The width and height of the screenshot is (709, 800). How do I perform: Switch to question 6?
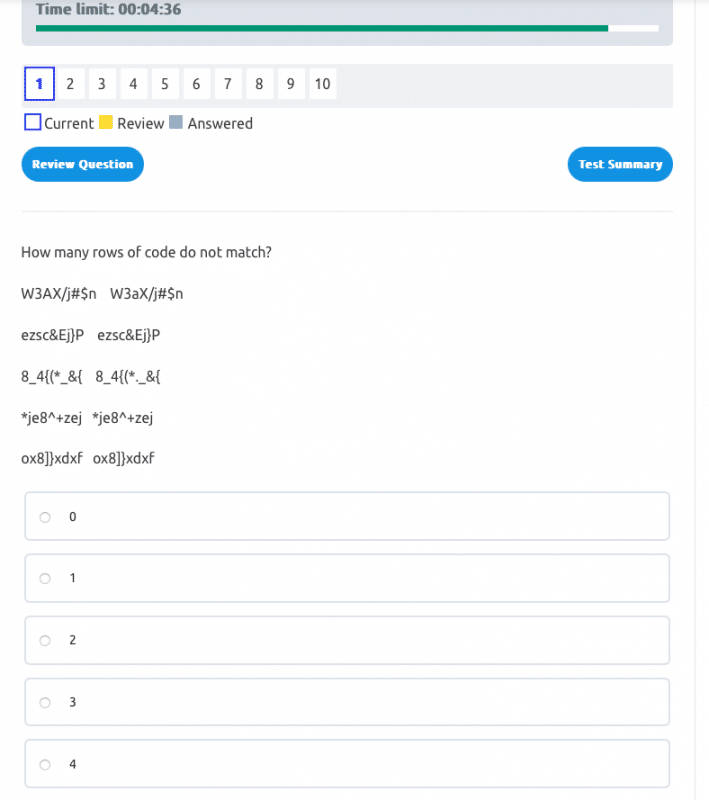click(x=196, y=84)
